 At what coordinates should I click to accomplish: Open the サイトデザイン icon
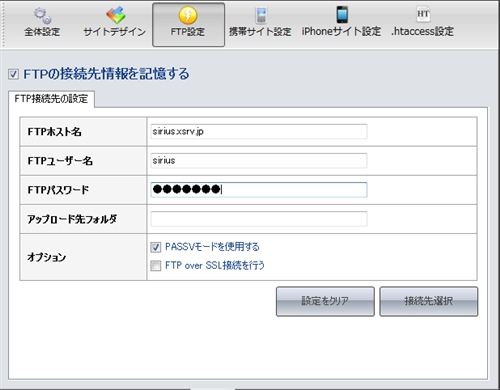116,15
